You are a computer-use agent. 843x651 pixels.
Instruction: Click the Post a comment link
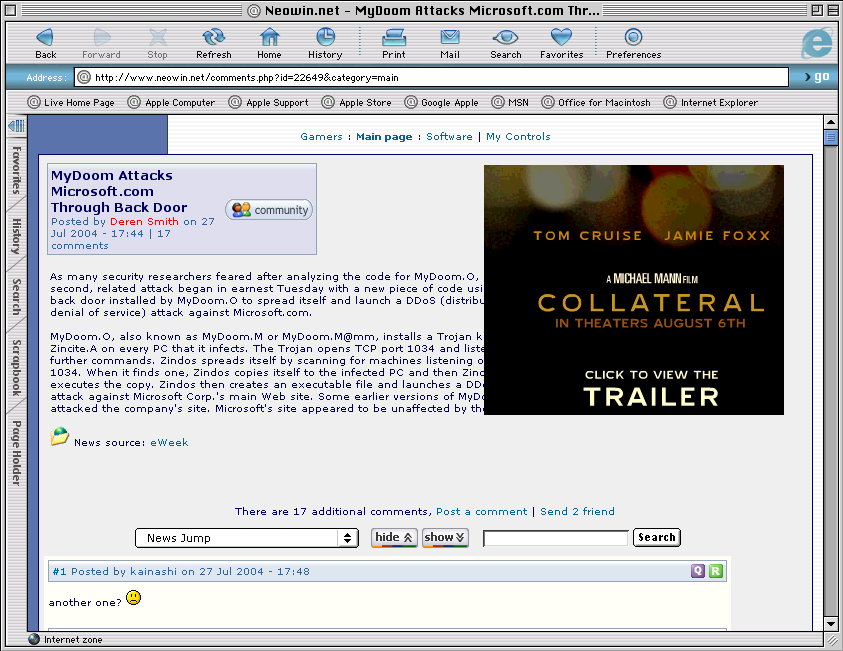click(481, 511)
